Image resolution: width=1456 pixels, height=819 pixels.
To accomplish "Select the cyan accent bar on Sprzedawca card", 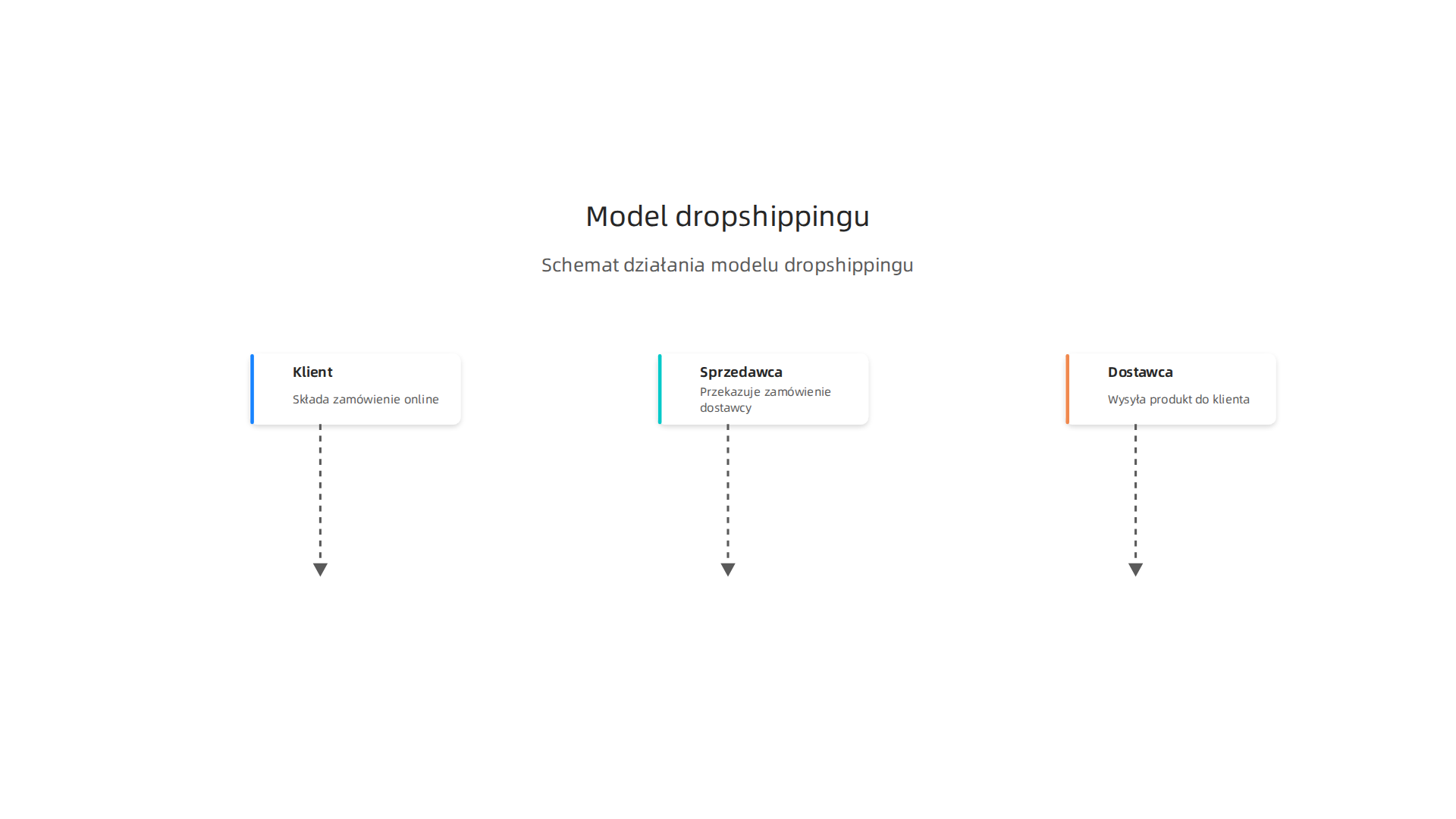I will pos(660,389).
